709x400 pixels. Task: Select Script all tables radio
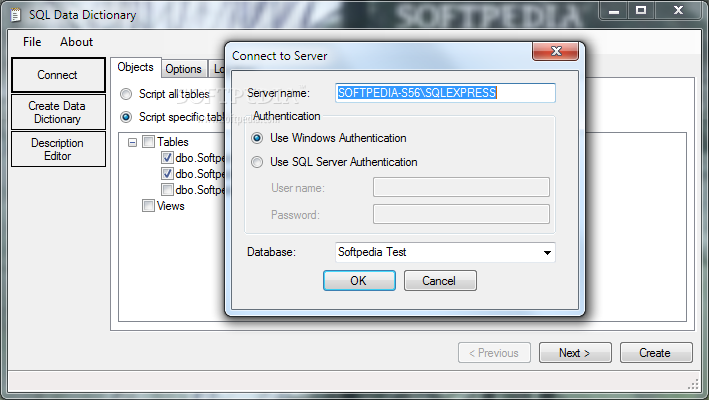[126, 94]
